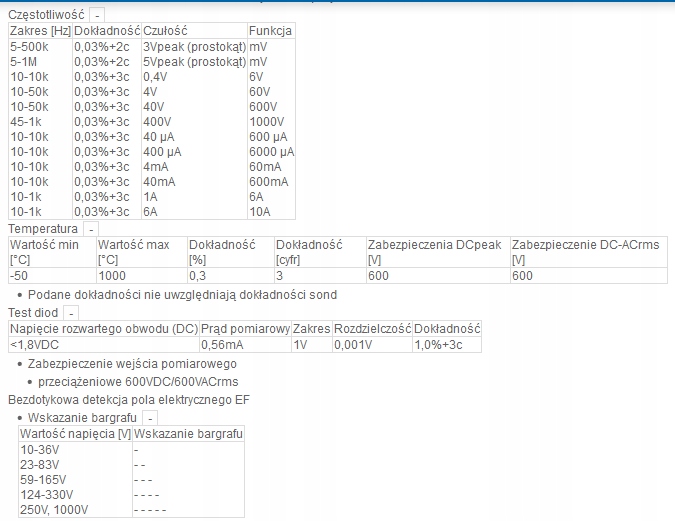Image resolution: width=675 pixels, height=521 pixels.
Task: Click the Wartość napięcia [V] header
Action: pyautogui.click(x=75, y=434)
